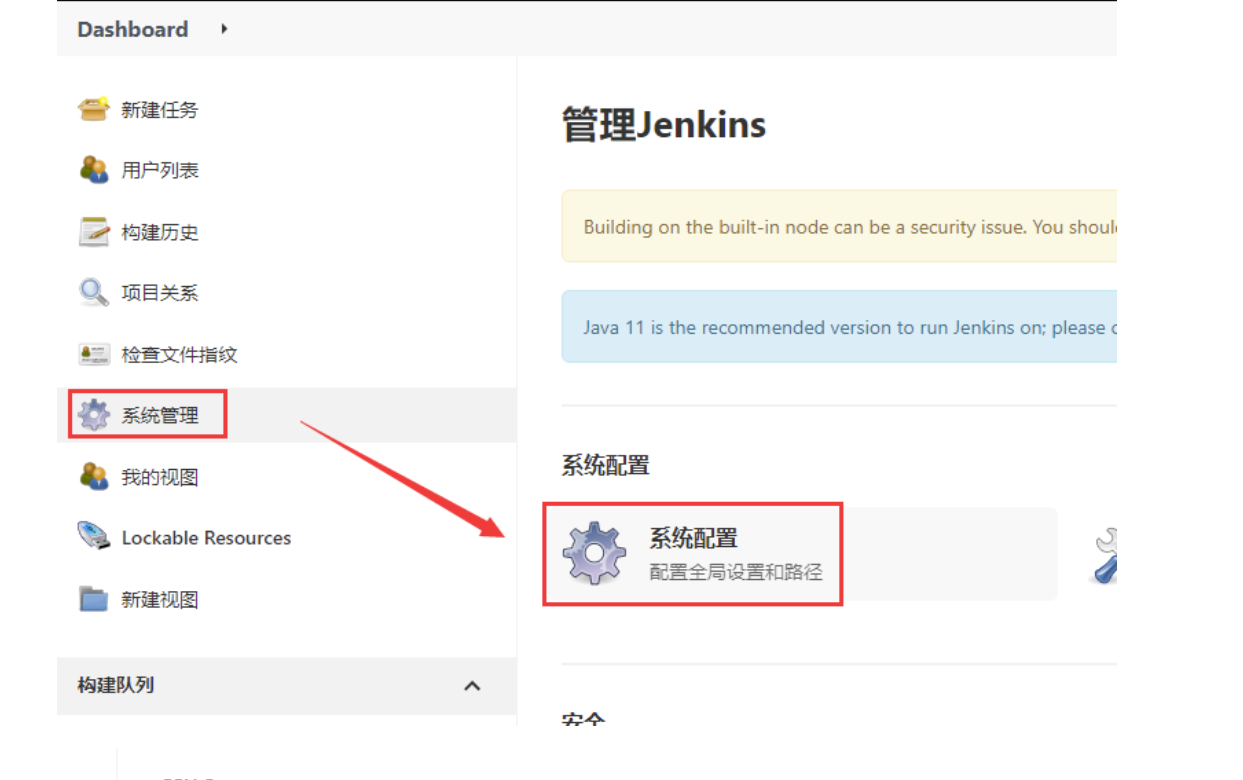
Task: Click the yellow built-in node security warning
Action: 838,227
